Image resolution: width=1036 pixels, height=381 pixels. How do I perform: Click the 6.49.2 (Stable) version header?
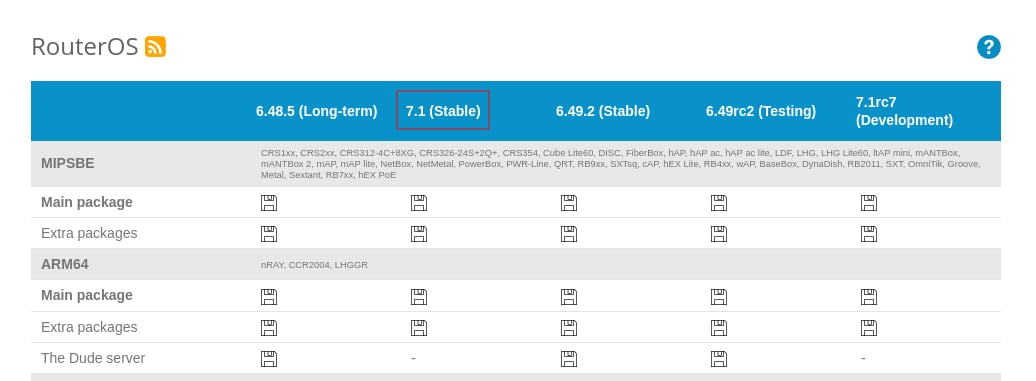pos(603,111)
